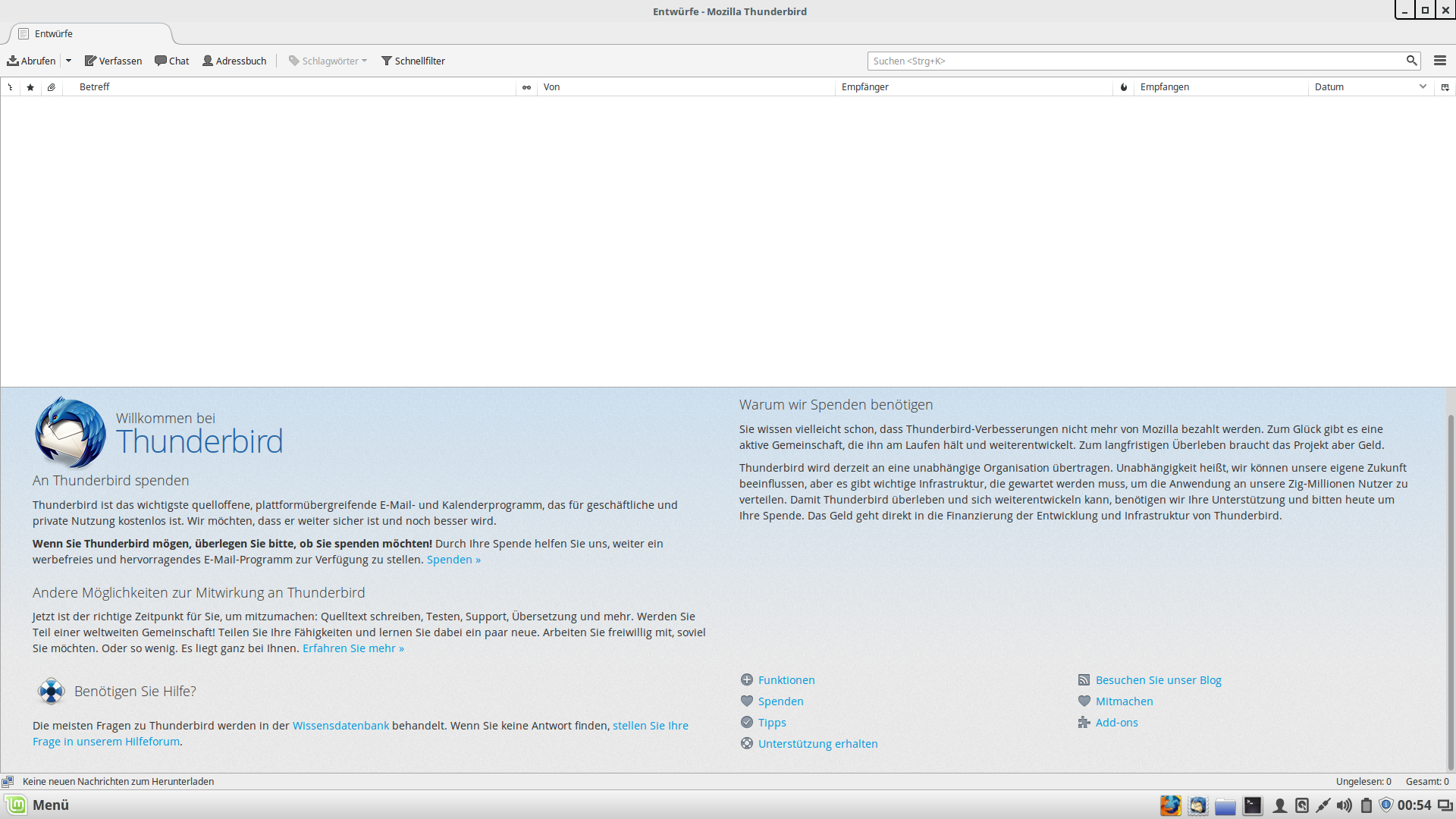This screenshot has width=1456, height=819.
Task: Open the Chat toolbar button
Action: pos(172,61)
